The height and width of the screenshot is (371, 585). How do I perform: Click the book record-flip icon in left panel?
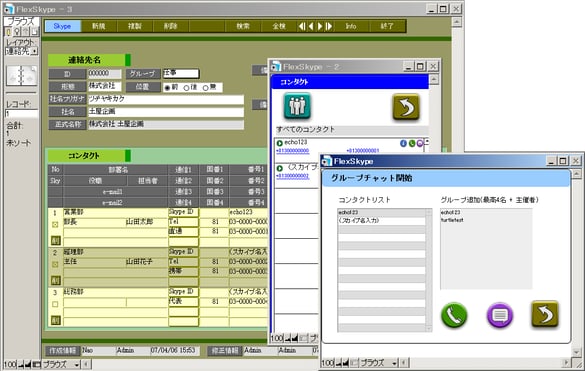[22, 76]
